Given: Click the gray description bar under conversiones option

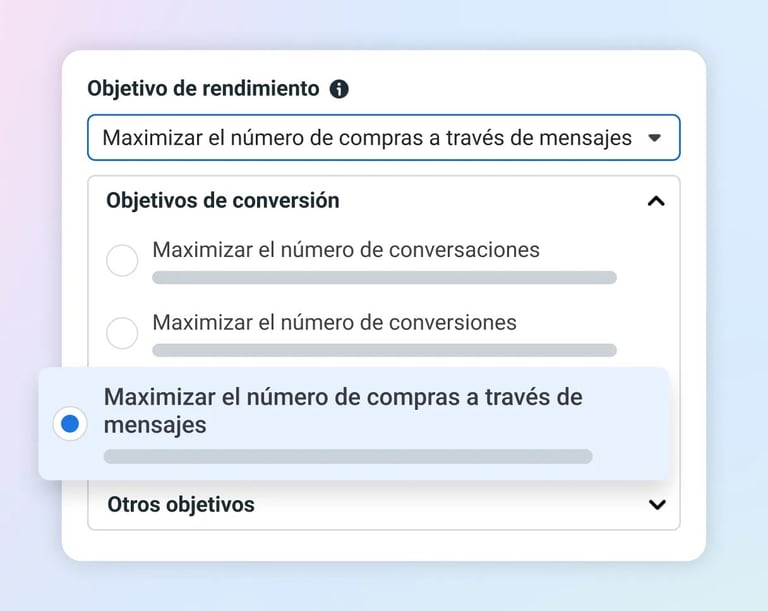Looking at the screenshot, I should tap(384, 350).
